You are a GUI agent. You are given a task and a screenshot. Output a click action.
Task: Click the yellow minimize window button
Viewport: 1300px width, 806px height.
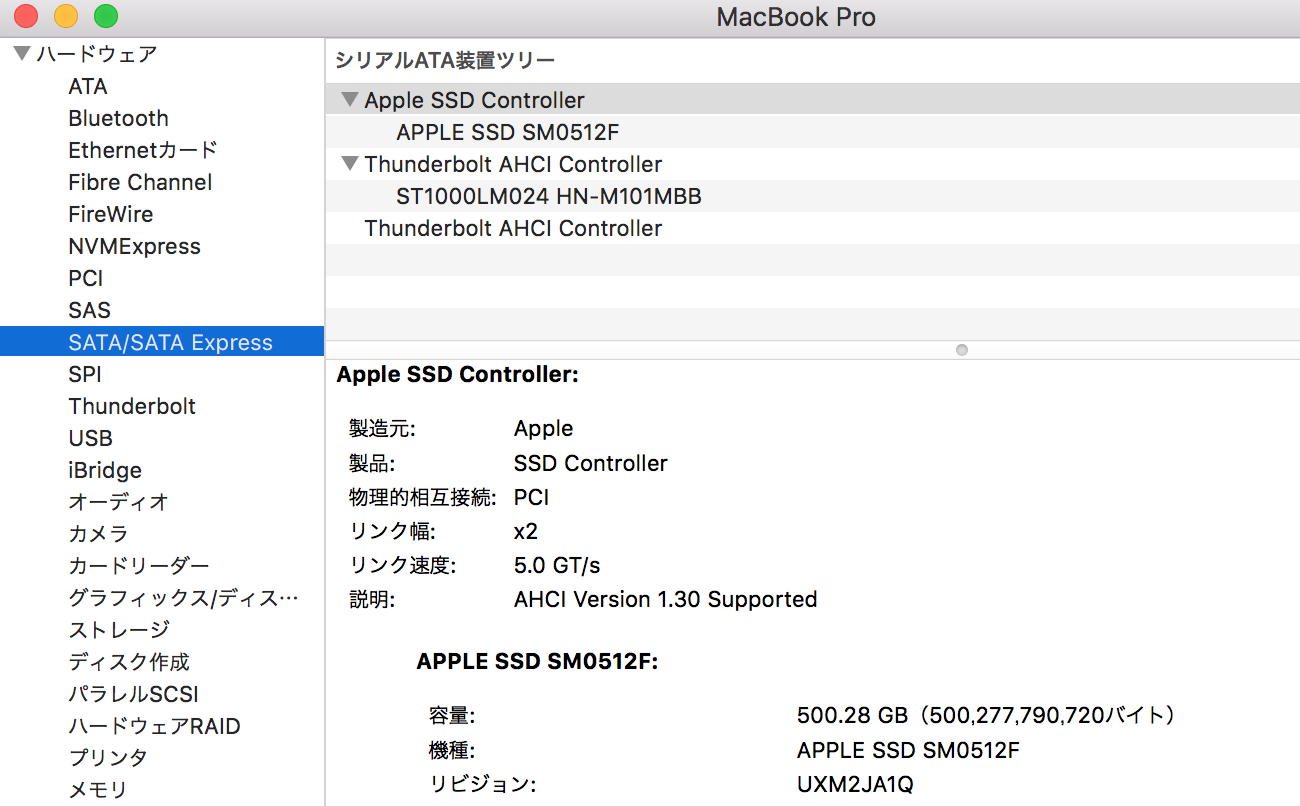pos(66,16)
